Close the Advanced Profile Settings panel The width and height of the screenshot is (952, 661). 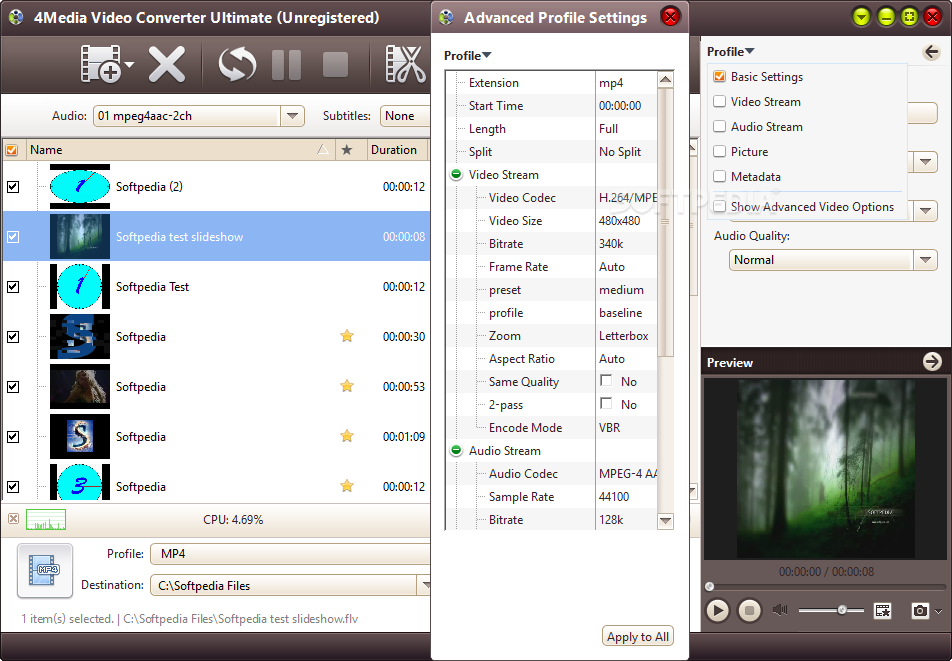pyautogui.click(x=670, y=16)
